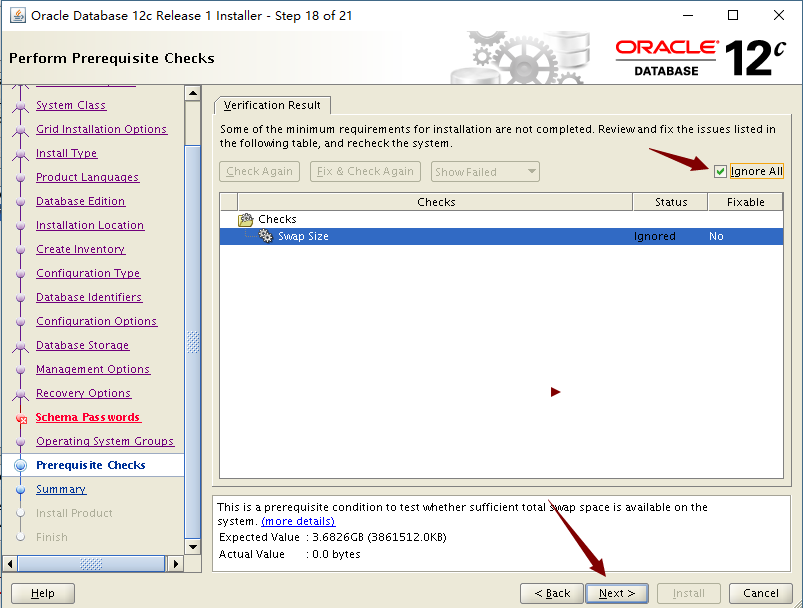Click the Prerequisite Checks current step bullet
Viewport: 803px width, 608px height.
[20, 465]
